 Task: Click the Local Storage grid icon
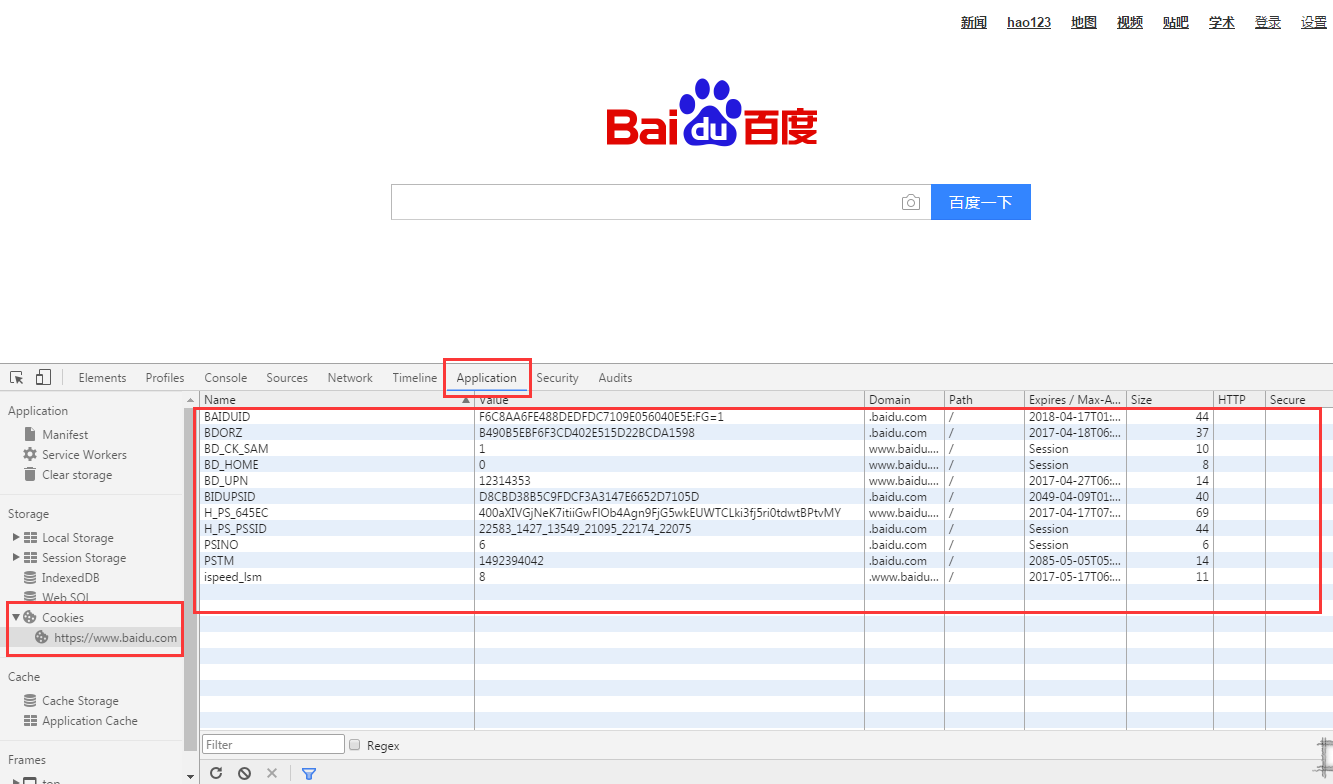31,537
